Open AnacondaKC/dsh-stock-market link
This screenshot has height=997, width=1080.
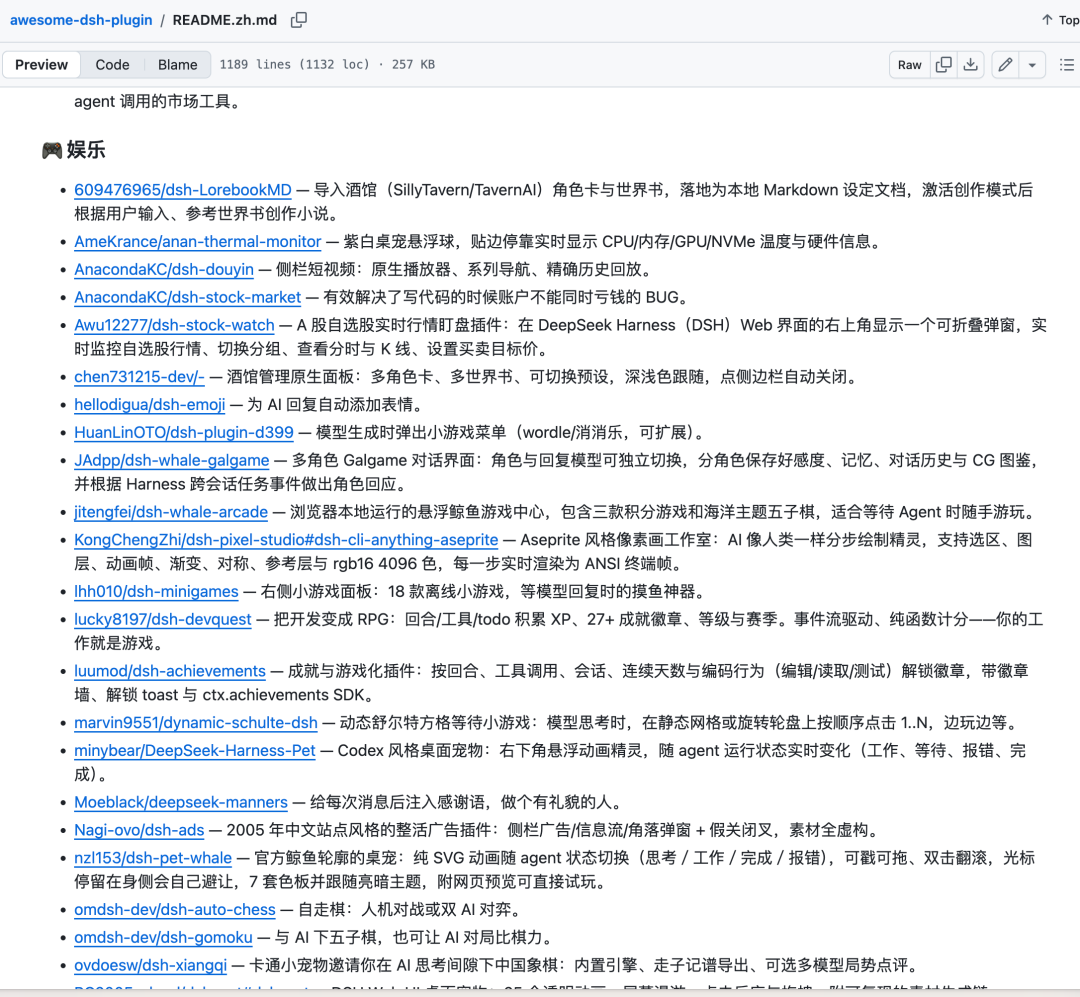(187, 297)
